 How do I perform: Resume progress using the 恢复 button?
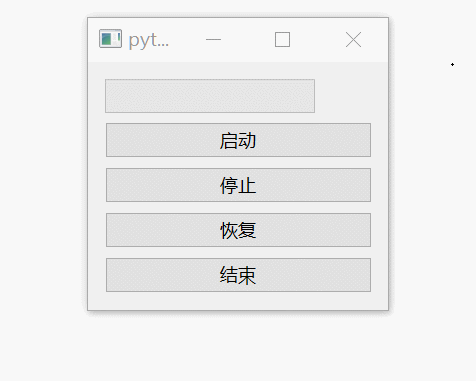(x=238, y=230)
